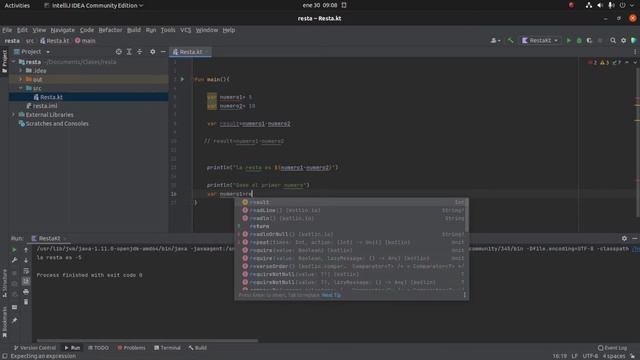Open the Navigate menu
640x360 pixels.
pyautogui.click(x=62, y=30)
